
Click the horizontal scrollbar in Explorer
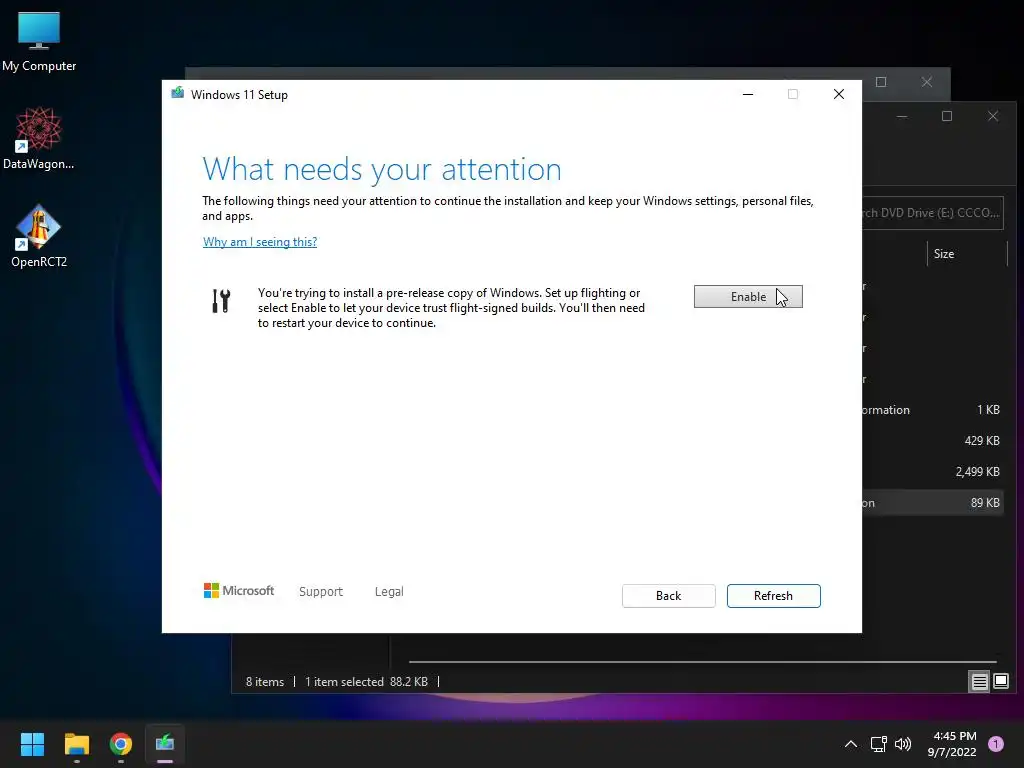point(702,662)
